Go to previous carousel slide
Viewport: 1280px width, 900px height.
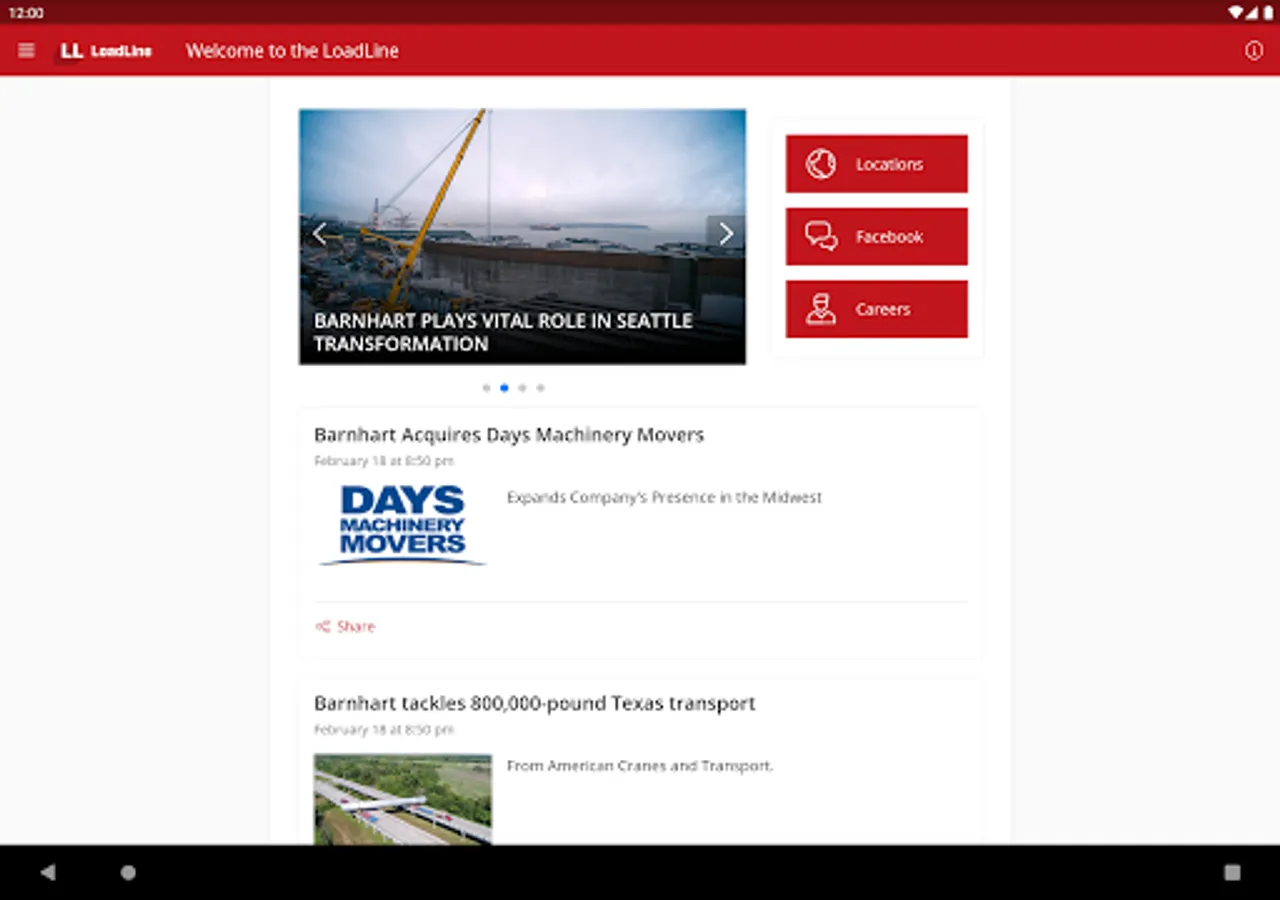(x=320, y=234)
